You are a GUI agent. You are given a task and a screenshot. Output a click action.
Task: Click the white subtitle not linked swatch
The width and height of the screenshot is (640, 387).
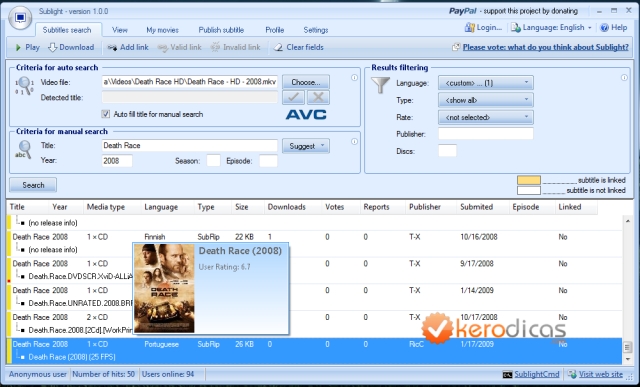pyautogui.click(x=529, y=190)
